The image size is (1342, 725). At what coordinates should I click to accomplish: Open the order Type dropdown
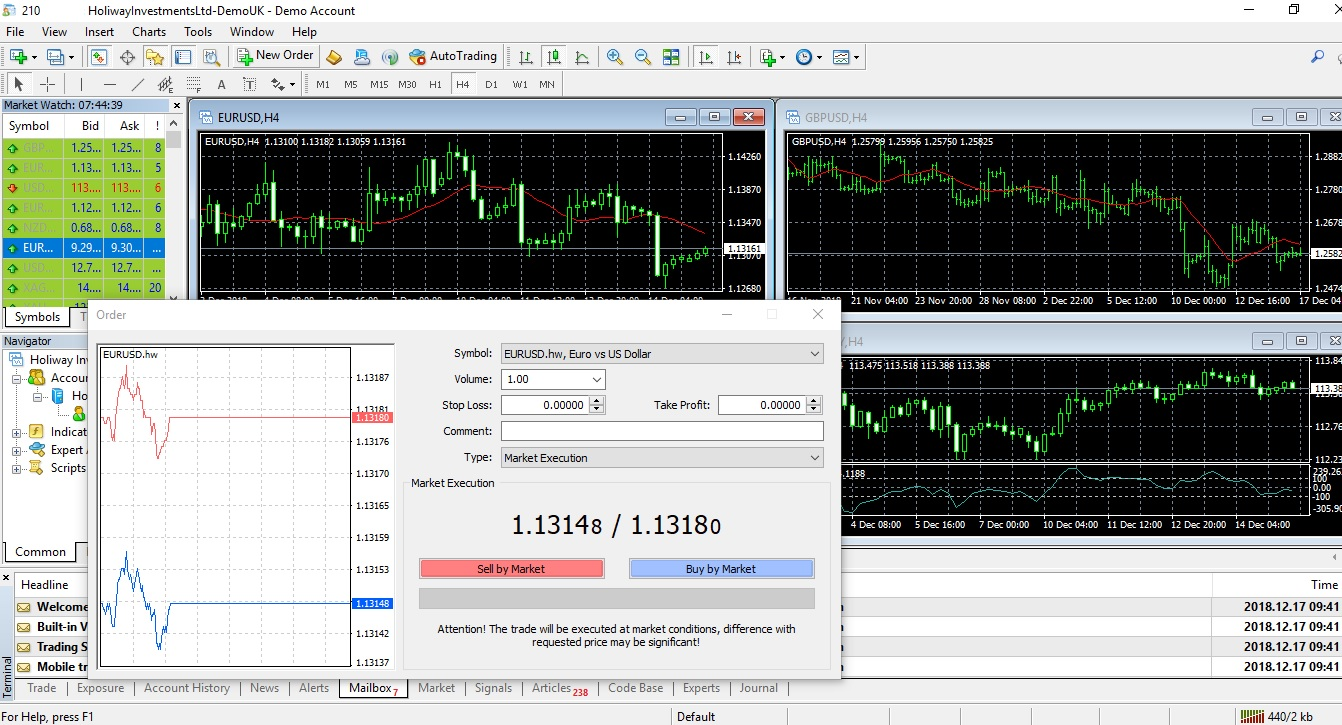662,458
